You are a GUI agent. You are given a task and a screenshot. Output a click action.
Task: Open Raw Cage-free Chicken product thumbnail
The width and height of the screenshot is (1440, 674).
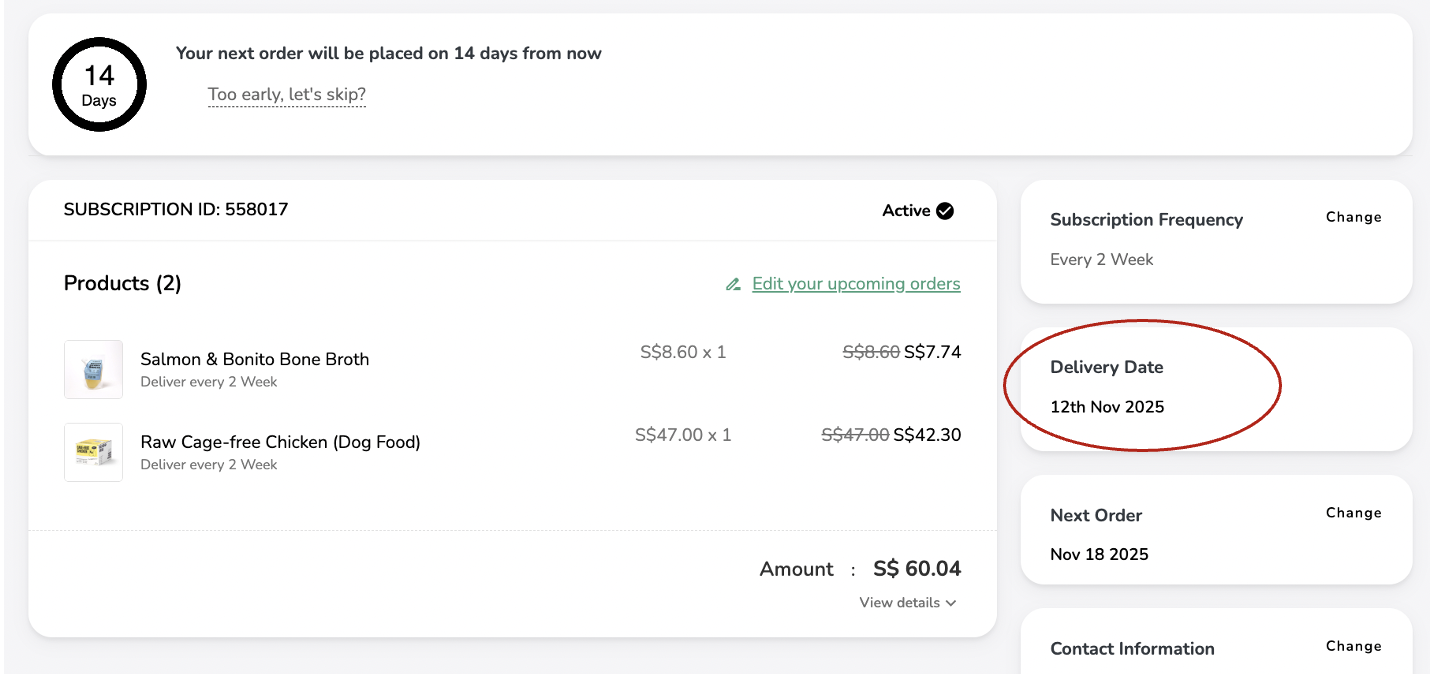(94, 452)
